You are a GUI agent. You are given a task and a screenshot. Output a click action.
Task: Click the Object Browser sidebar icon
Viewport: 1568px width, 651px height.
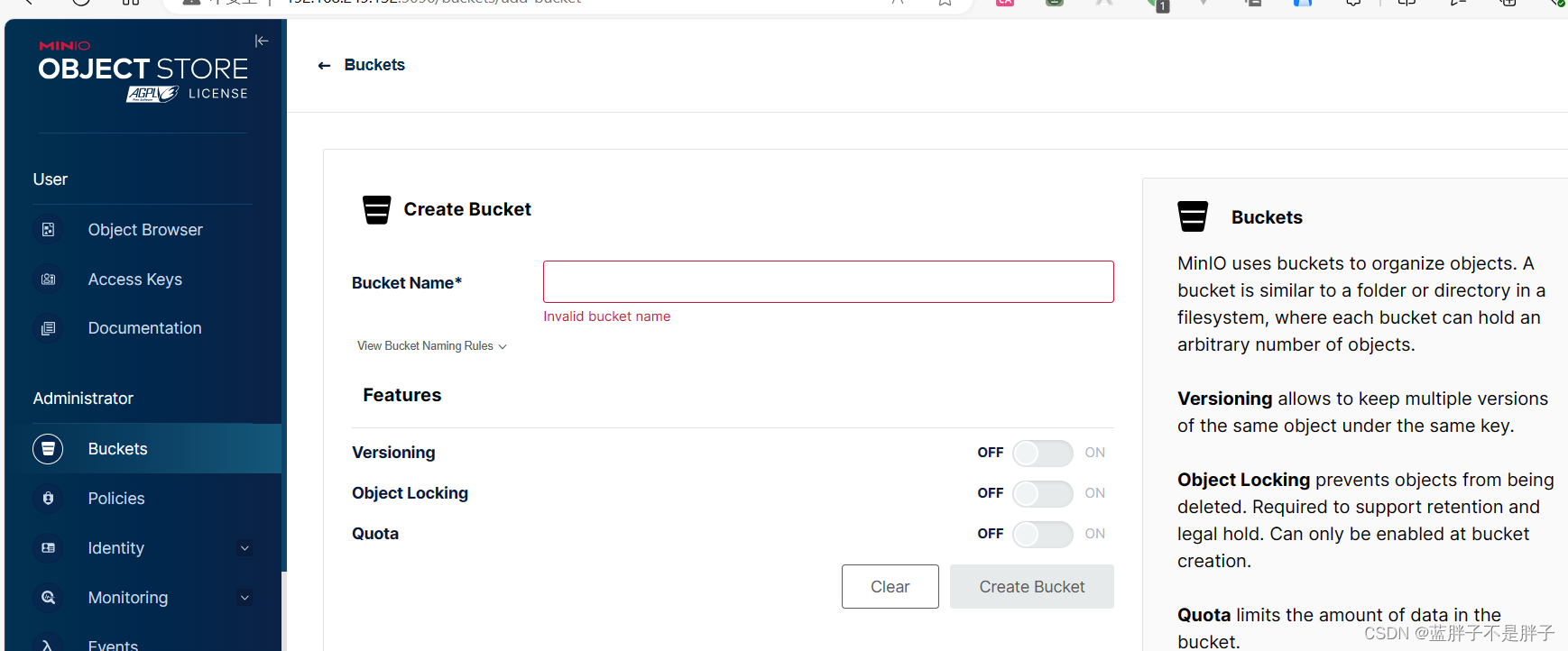(49, 230)
